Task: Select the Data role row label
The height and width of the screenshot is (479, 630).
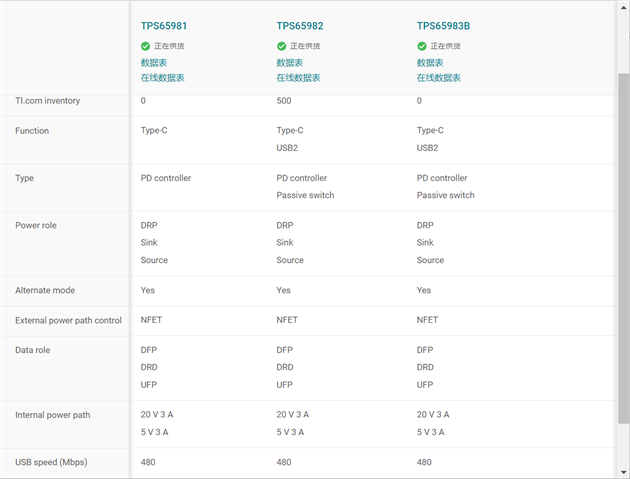Action: [x=33, y=350]
